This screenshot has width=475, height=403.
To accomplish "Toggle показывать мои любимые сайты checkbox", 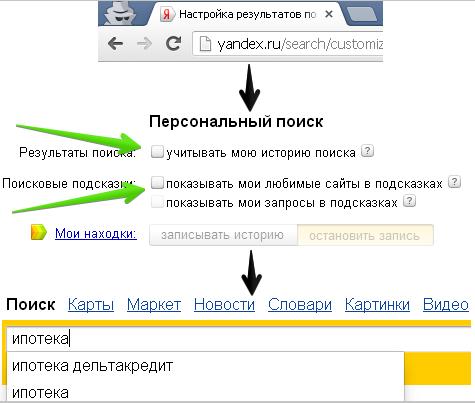I will (157, 183).
